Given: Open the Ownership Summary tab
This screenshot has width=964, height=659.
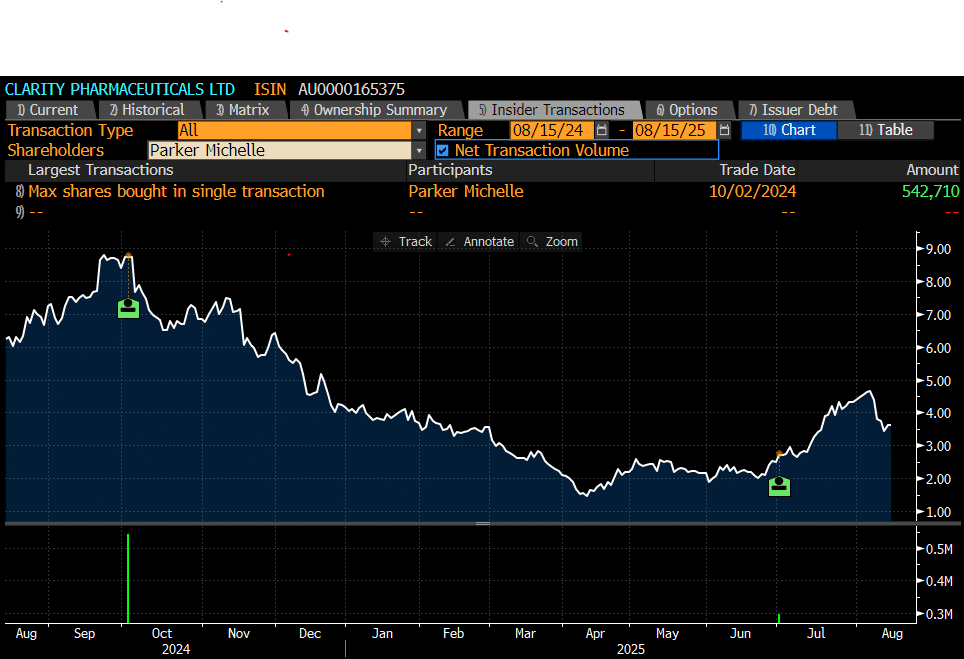Looking at the screenshot, I should point(374,110).
